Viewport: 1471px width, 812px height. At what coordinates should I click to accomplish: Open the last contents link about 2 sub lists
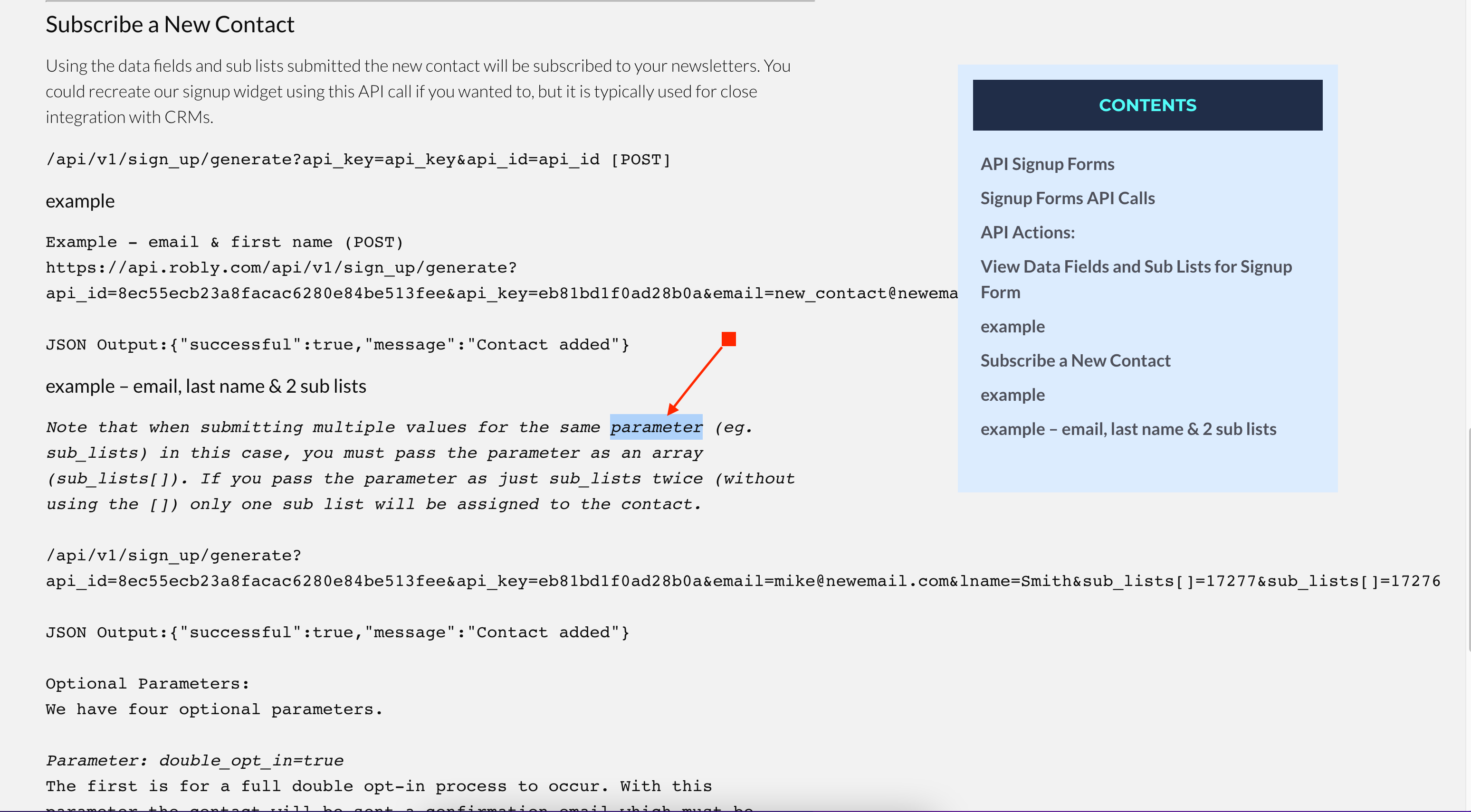point(1128,429)
